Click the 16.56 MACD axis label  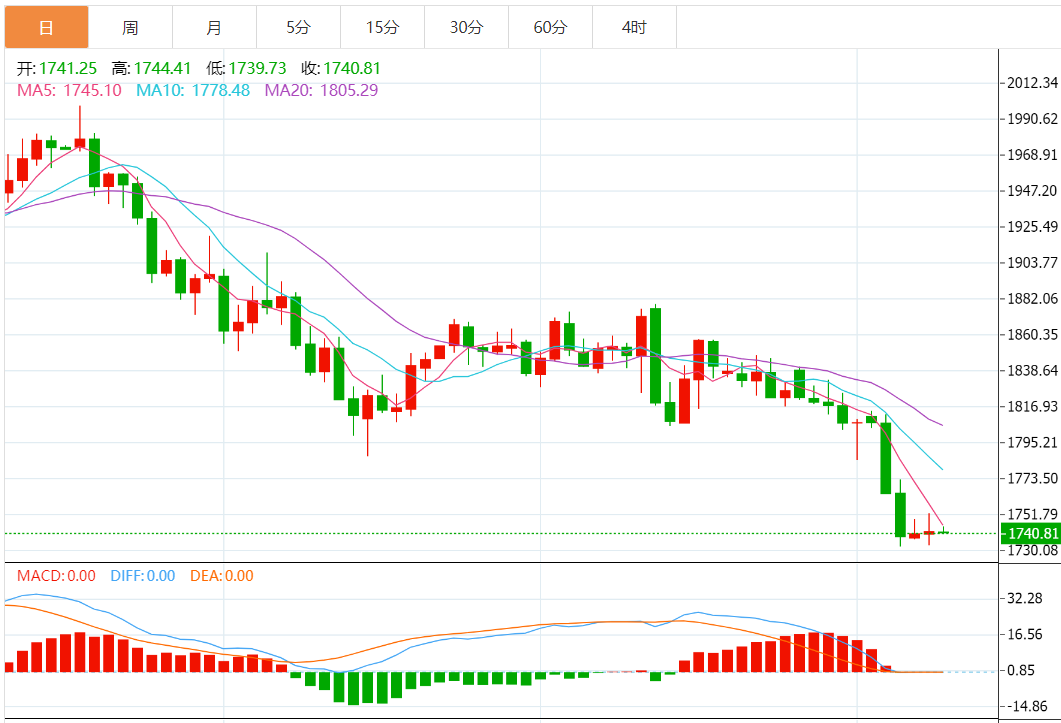pyautogui.click(x=1024, y=634)
